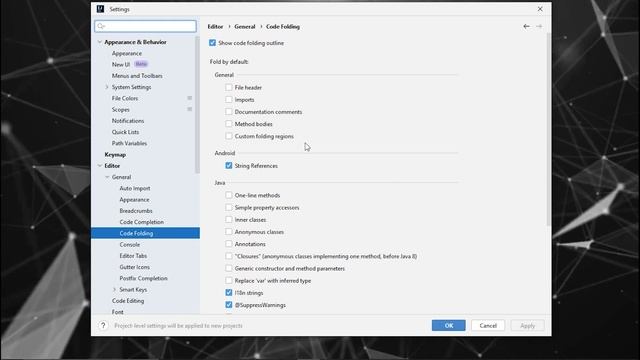Check Replace 'var' with inferred type
The height and width of the screenshot is (360, 640).
[x=229, y=280]
